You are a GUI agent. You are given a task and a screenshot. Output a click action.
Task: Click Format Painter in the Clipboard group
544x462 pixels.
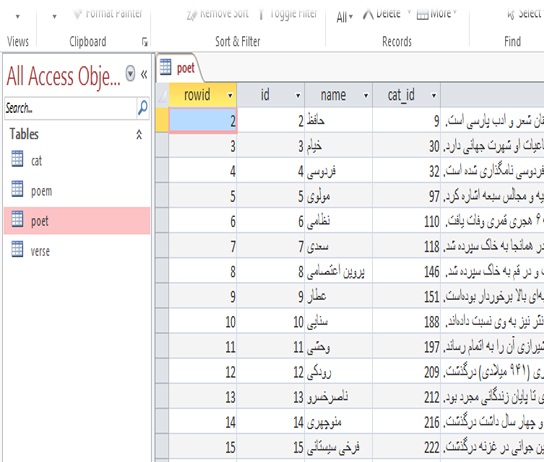pos(108,14)
